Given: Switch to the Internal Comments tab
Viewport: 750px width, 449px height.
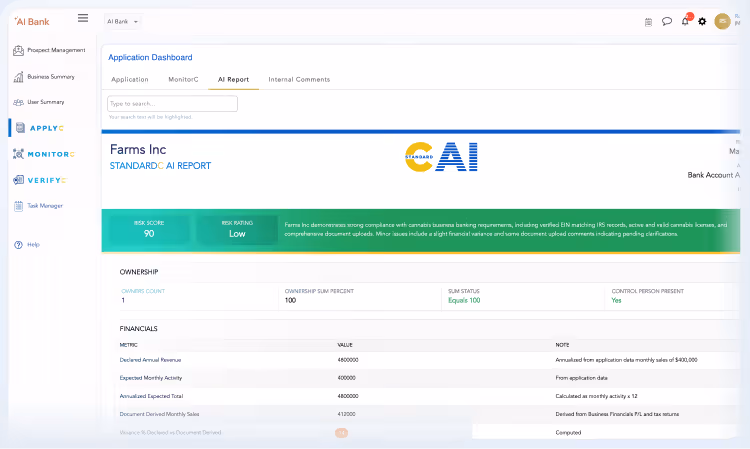Looking at the screenshot, I should (299, 79).
